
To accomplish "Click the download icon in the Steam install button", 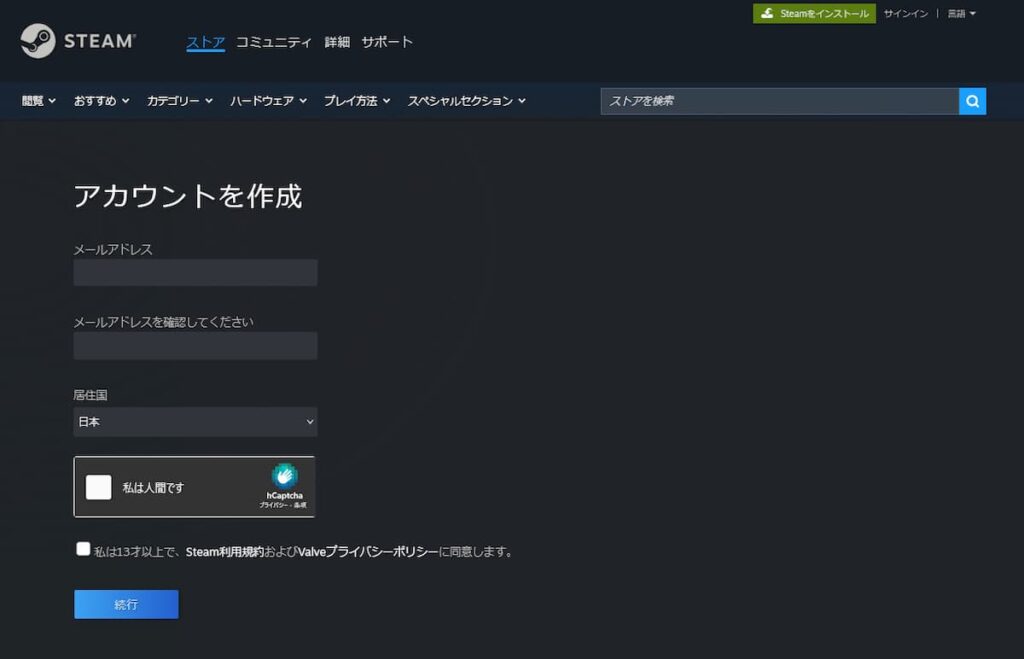I will [x=767, y=13].
